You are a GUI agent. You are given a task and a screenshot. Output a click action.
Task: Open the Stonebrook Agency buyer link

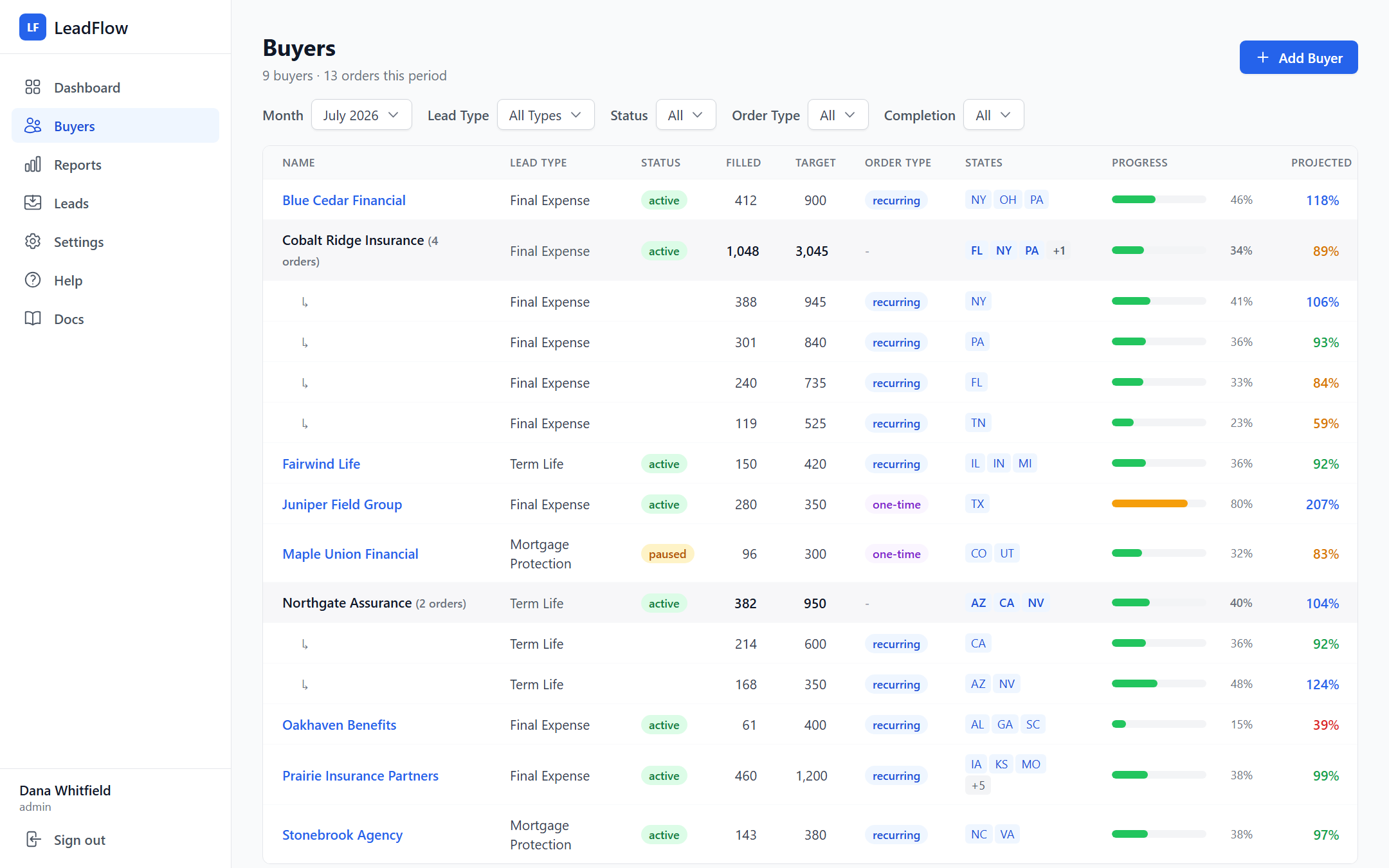(342, 835)
